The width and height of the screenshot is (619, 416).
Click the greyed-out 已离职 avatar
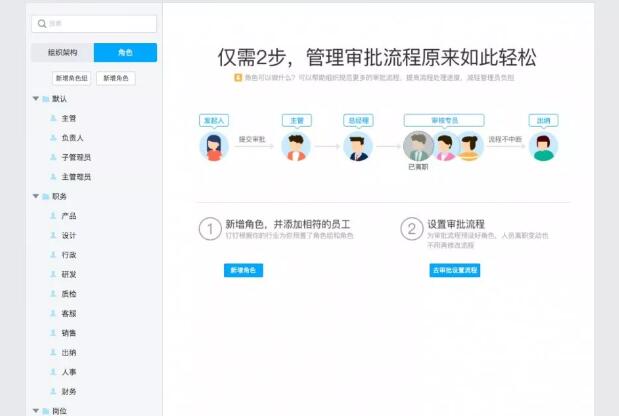point(418,147)
